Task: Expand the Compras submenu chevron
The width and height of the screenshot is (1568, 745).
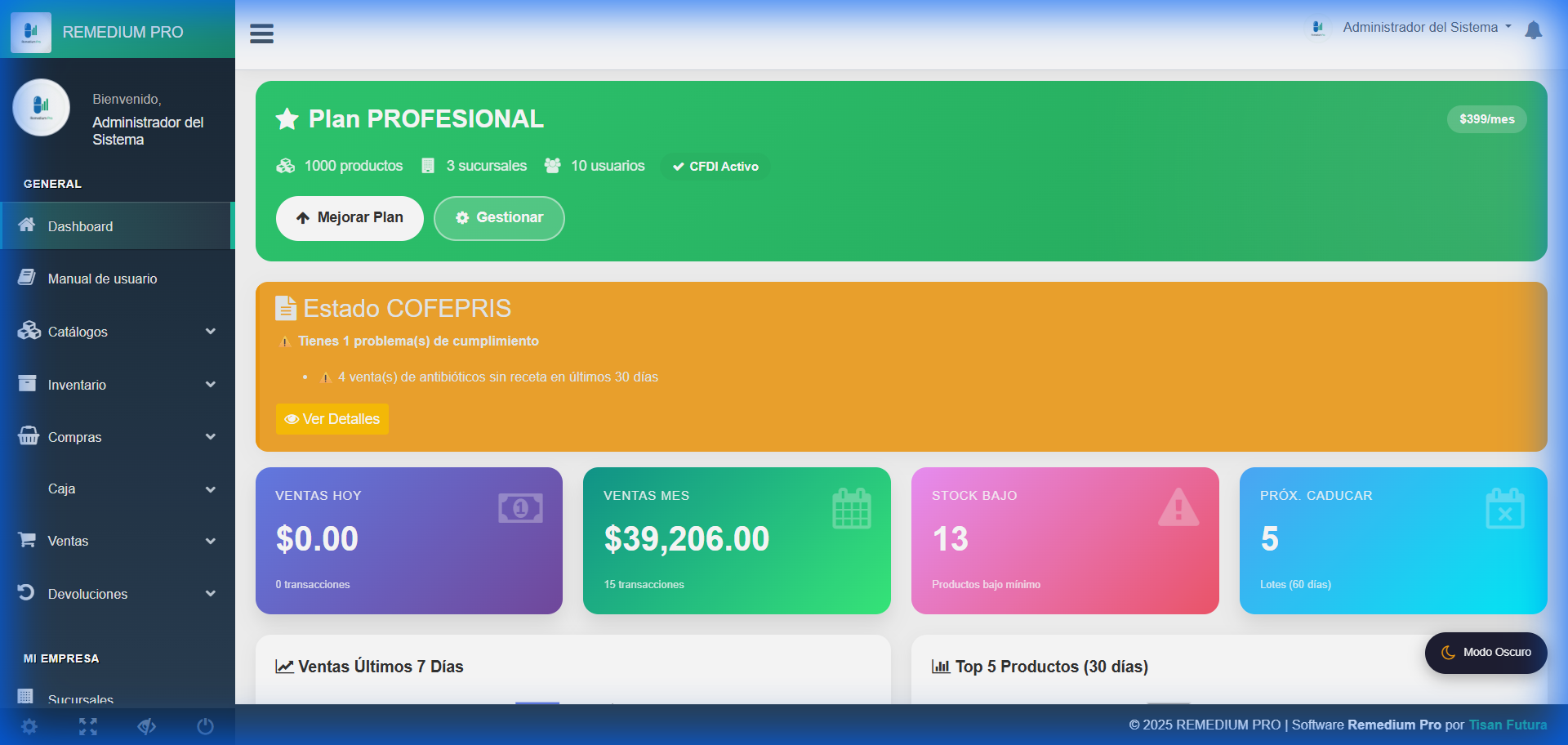Action: [211, 437]
